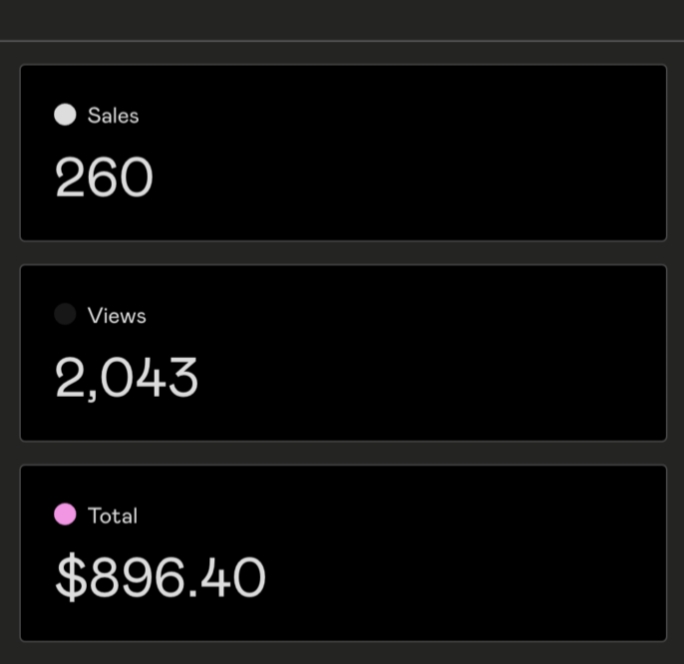The image size is (684, 664).
Task: Click the gap between Sales and Views cards
Action: (x=343, y=253)
